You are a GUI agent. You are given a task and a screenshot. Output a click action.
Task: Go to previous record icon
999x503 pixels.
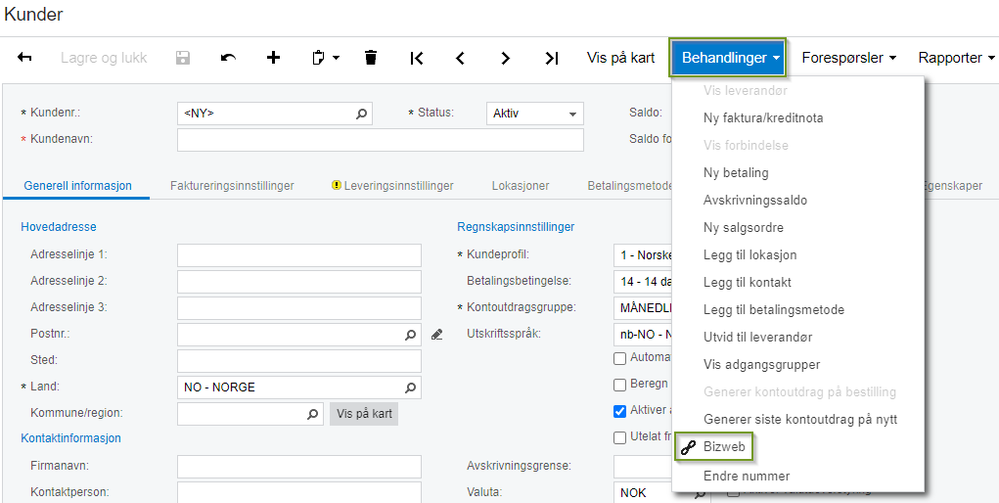460,58
